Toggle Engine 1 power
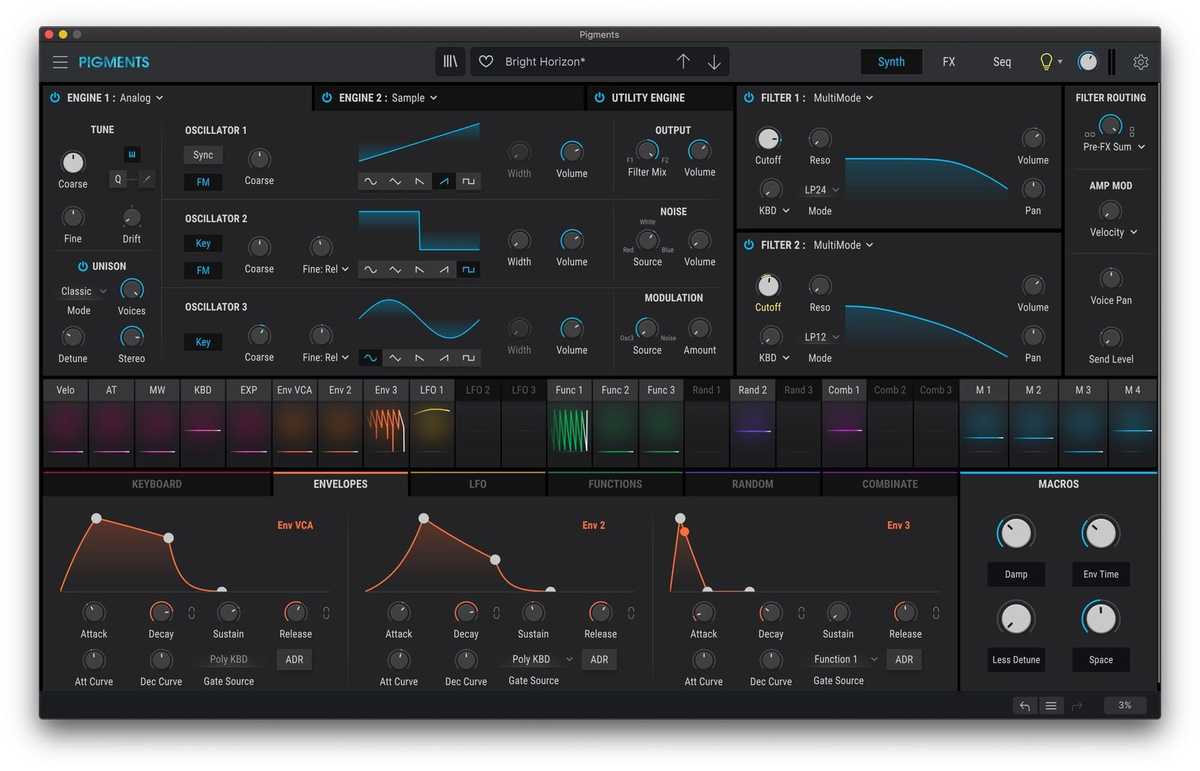The height and width of the screenshot is (771, 1200). click(55, 98)
